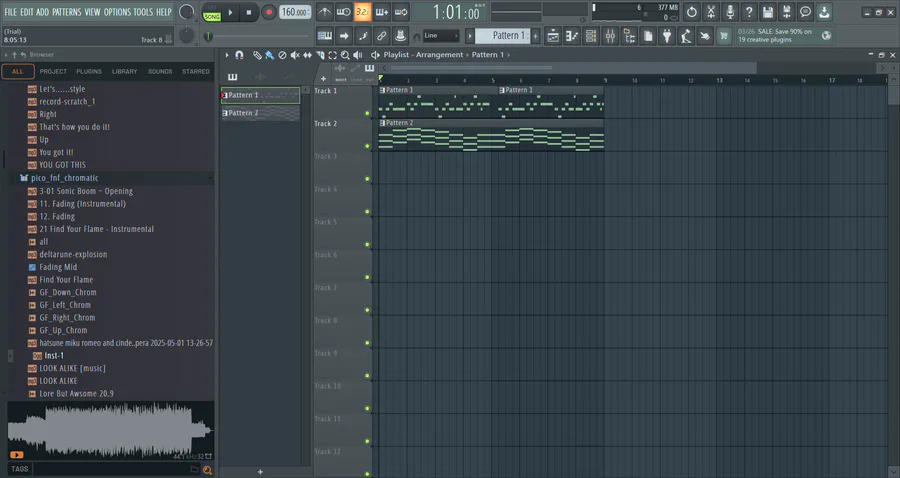The image size is (900, 478).
Task: Toggle loop recording button
Action: [x=401, y=11]
